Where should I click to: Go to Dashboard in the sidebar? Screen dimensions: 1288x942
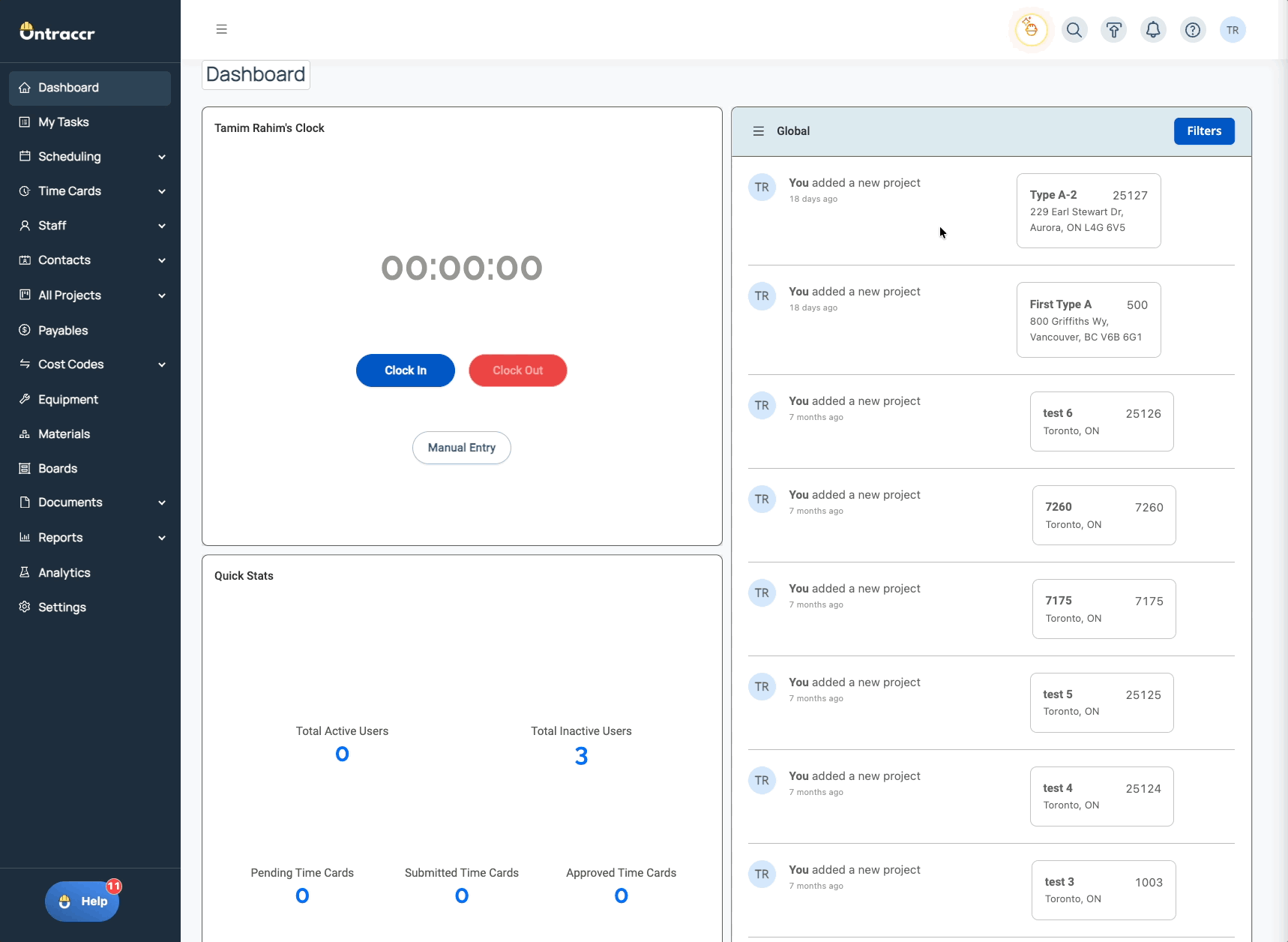(x=90, y=88)
